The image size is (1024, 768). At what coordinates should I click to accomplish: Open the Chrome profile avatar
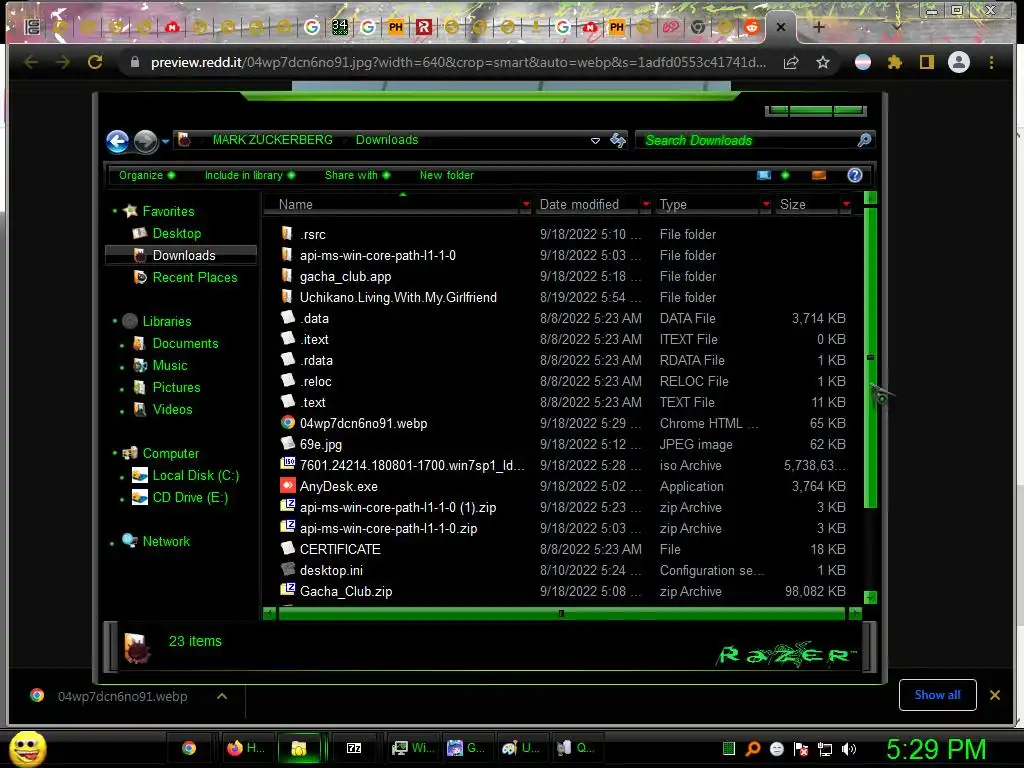point(959,62)
